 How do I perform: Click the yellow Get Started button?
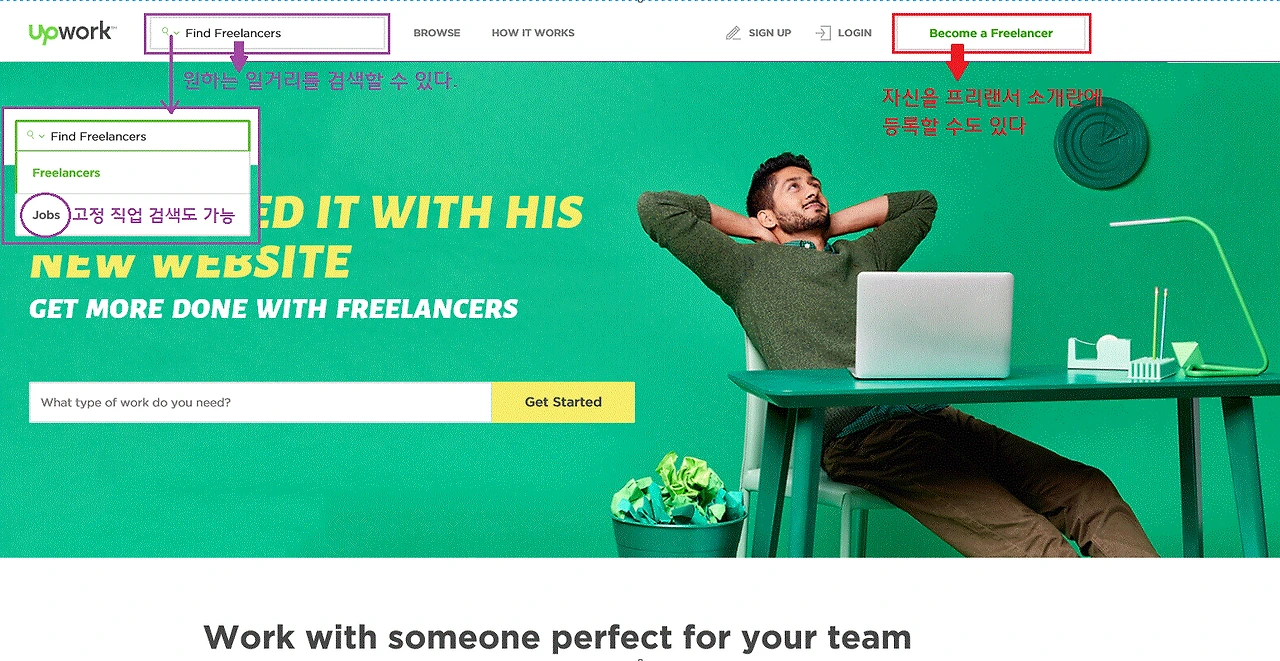click(x=563, y=402)
